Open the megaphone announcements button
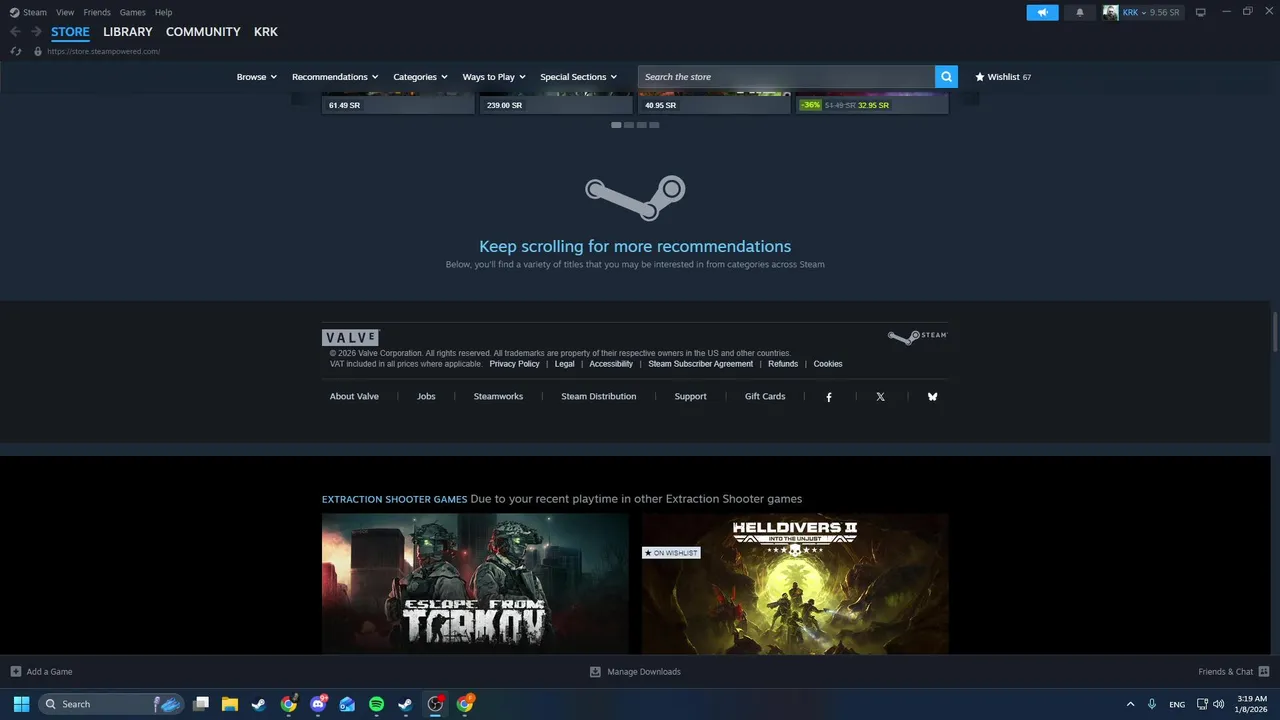Image resolution: width=1280 pixels, height=720 pixels. point(1042,12)
